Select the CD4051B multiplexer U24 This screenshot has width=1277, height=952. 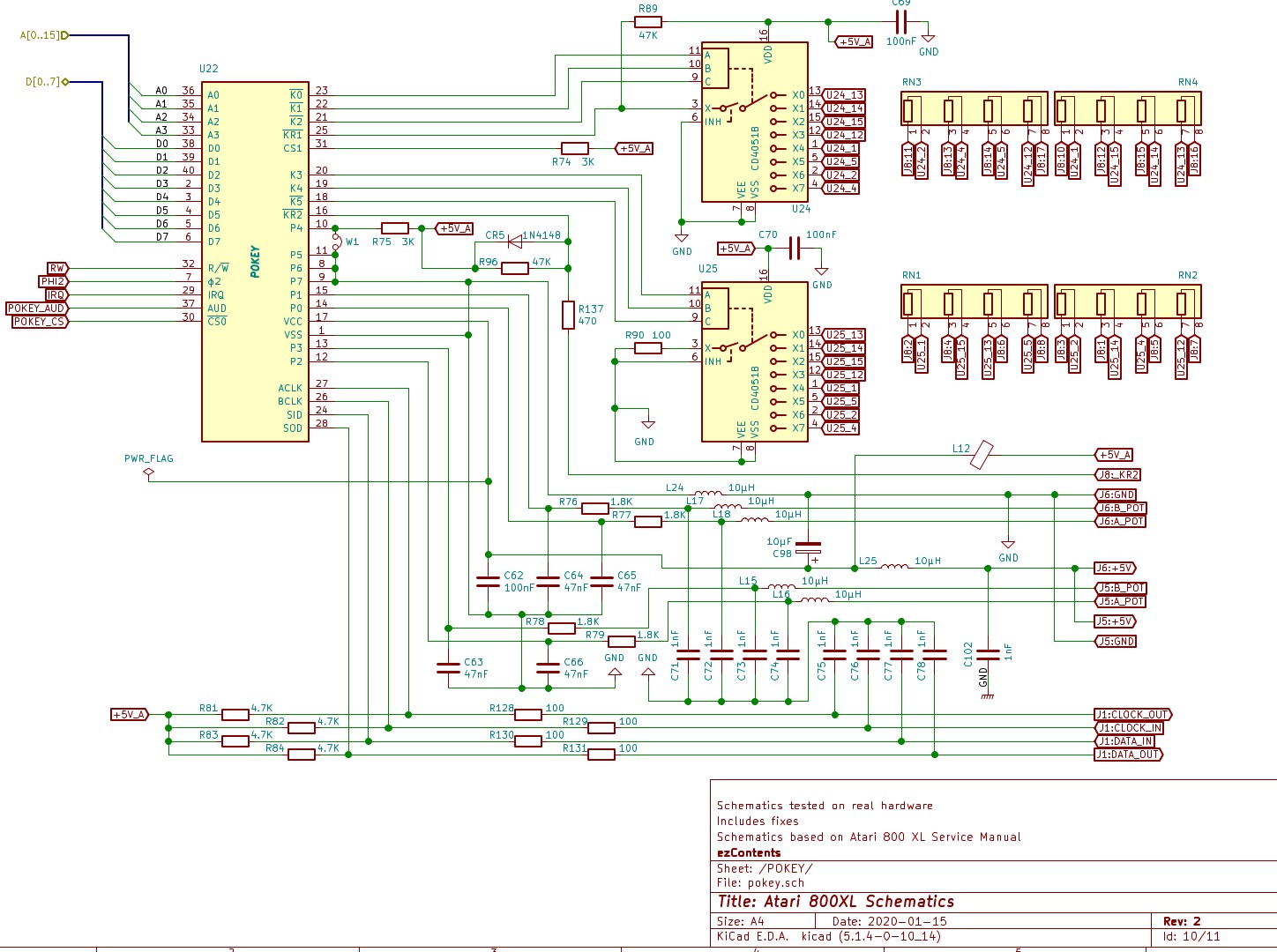[754, 123]
